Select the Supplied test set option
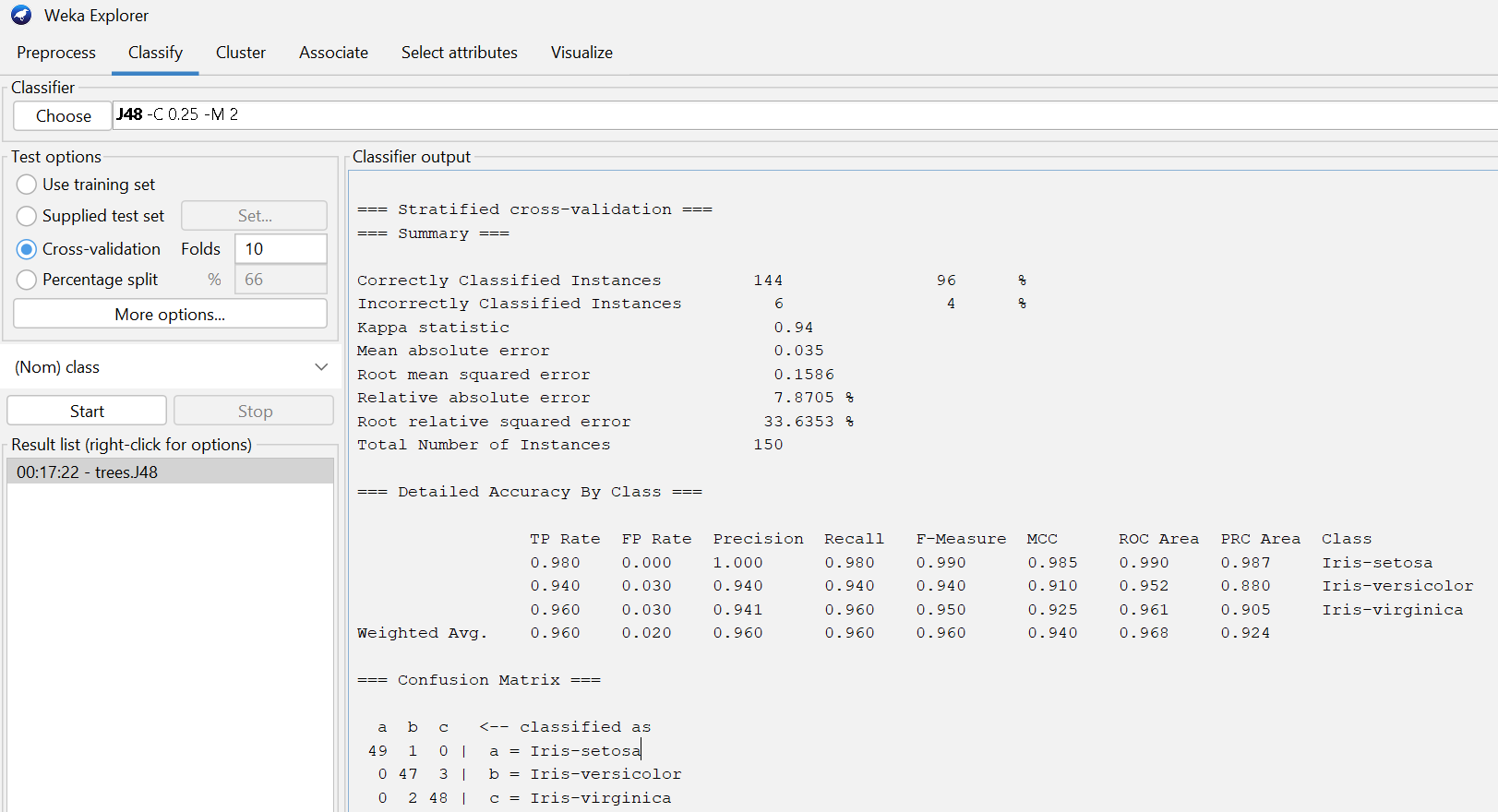 coord(27,216)
